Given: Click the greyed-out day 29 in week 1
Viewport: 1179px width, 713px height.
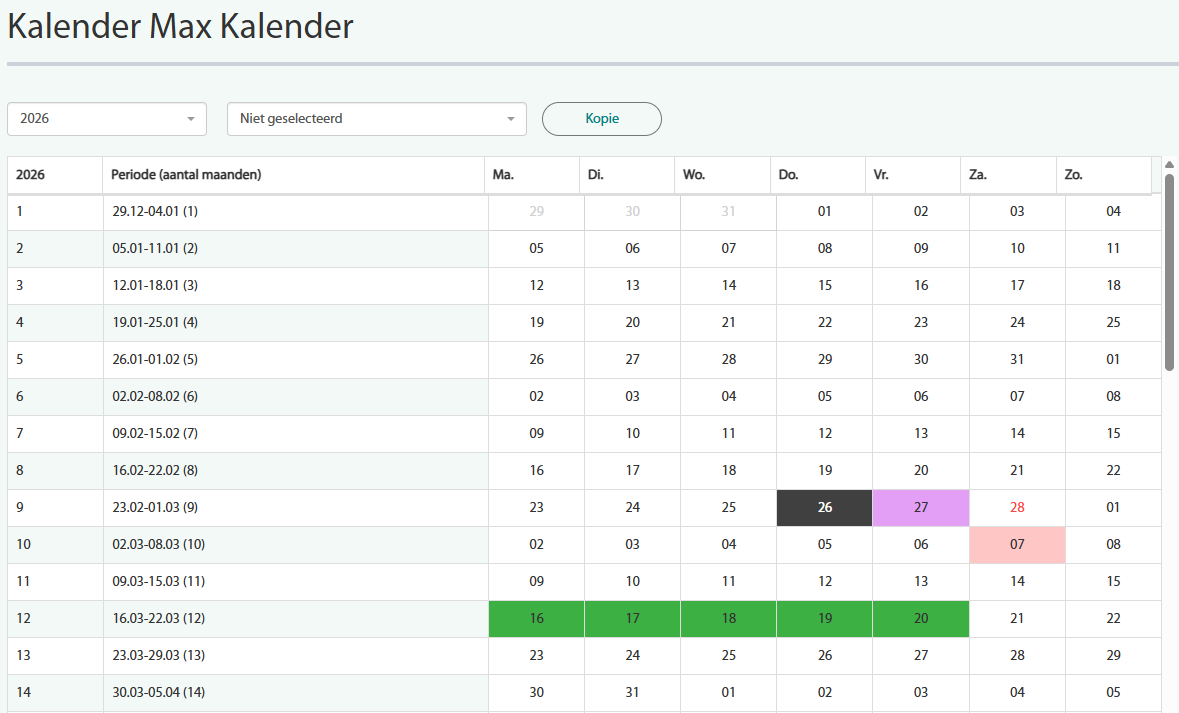Looking at the screenshot, I should tap(537, 212).
